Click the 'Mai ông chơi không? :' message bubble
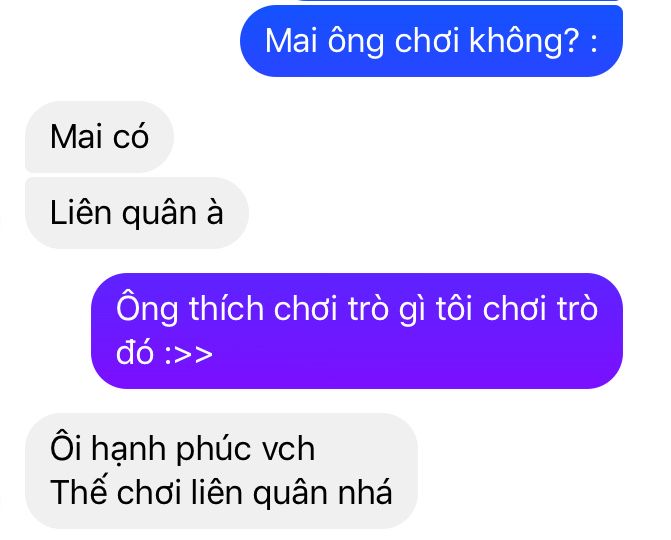This screenshot has width=671, height=540. coord(431,41)
